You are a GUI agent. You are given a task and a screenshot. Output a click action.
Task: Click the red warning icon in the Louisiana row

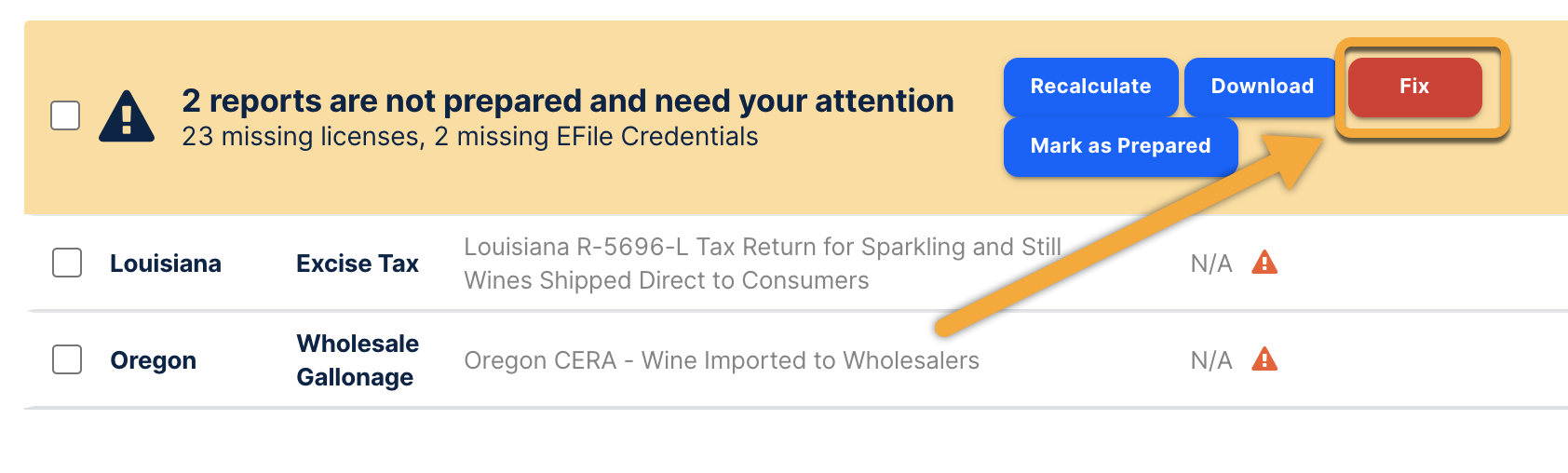(x=1264, y=263)
